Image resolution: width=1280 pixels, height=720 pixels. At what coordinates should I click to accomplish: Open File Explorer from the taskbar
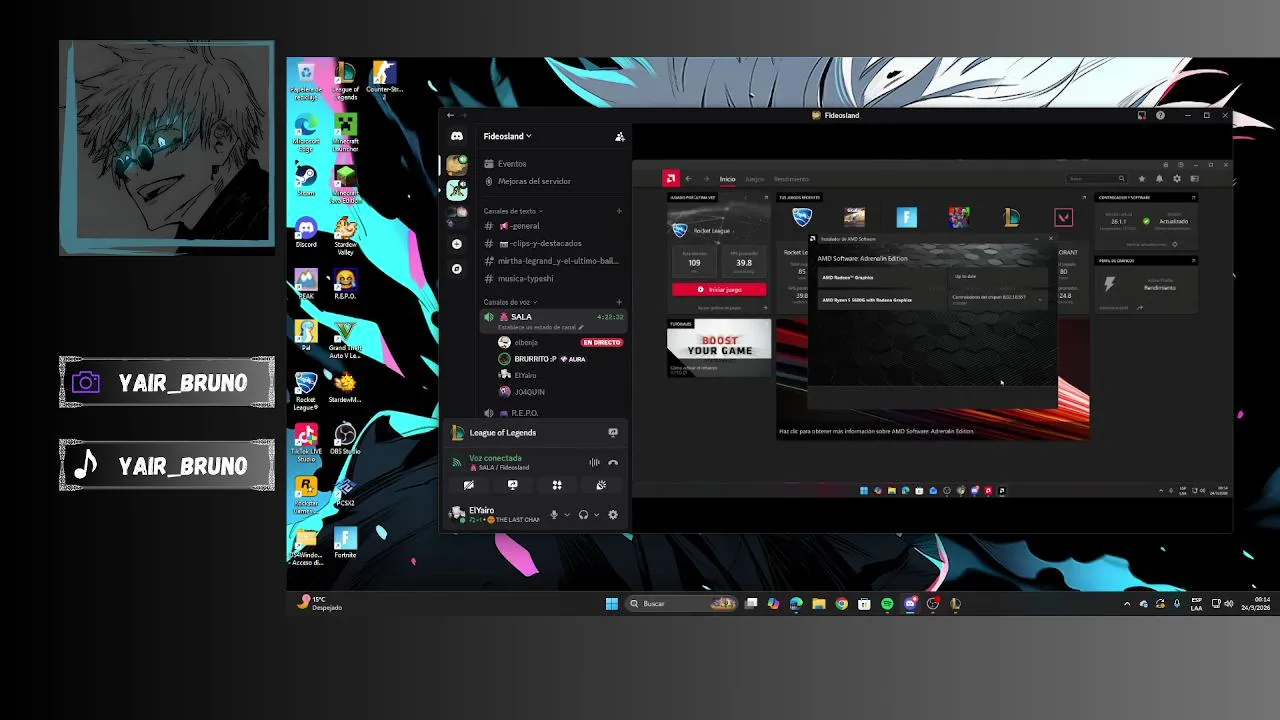coord(818,604)
